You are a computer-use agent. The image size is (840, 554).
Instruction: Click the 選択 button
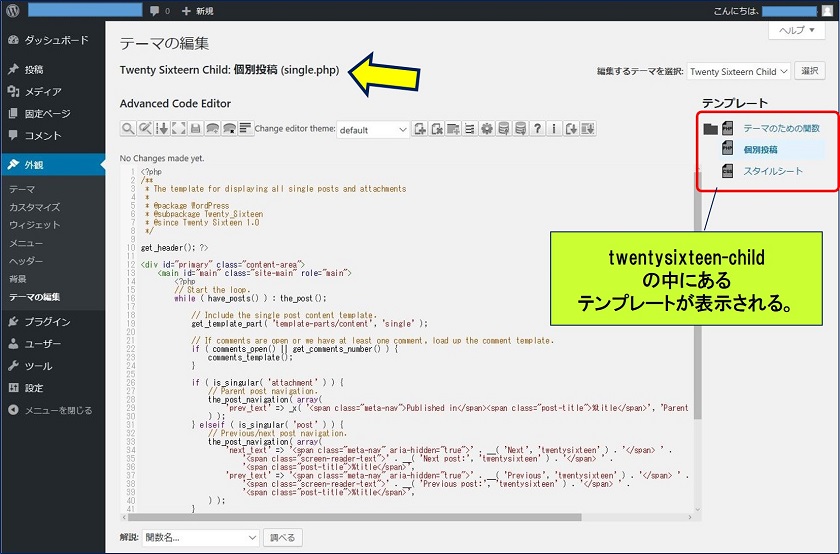coord(809,71)
